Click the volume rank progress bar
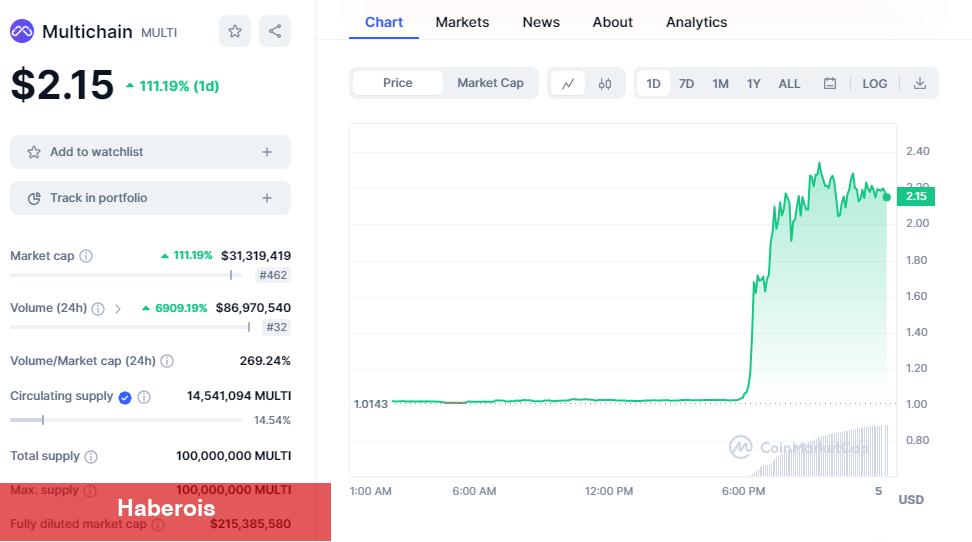This screenshot has width=972, height=542. click(x=130, y=327)
